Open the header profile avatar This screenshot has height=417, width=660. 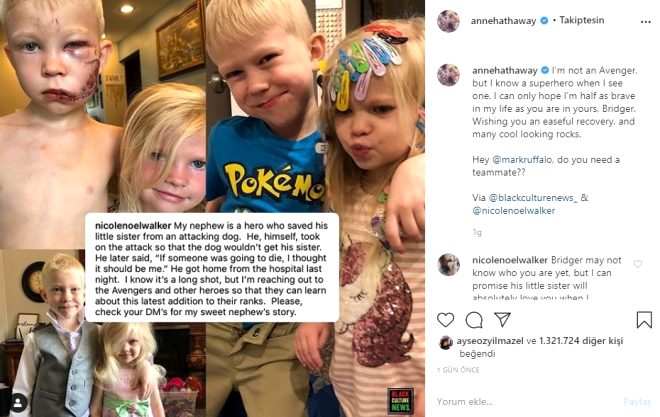(x=448, y=21)
